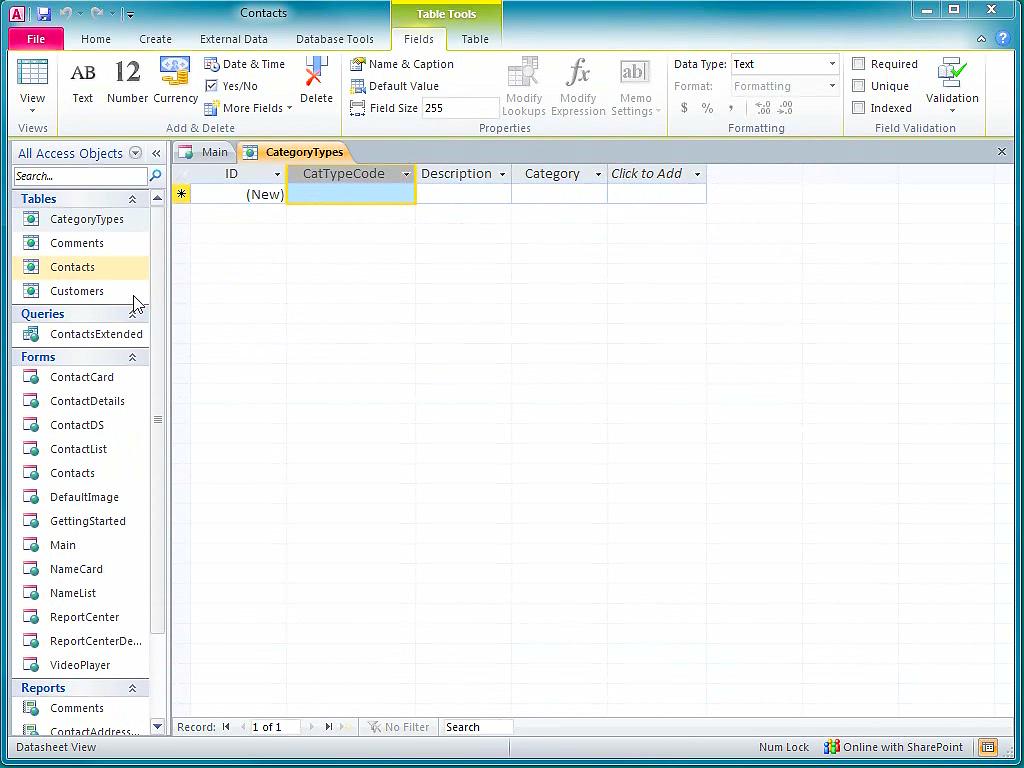Open the Data Type dropdown
This screenshot has height=768, width=1024.
tap(832, 64)
